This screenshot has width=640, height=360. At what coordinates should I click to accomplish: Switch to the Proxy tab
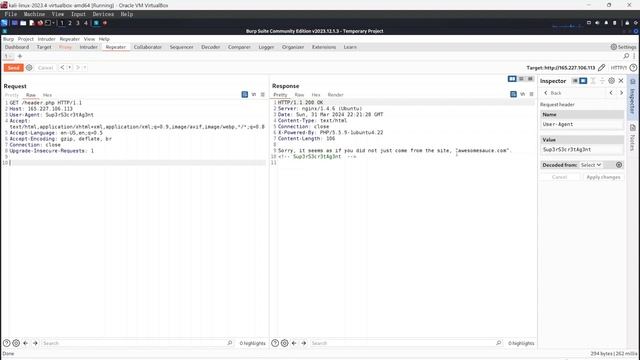pos(65,47)
